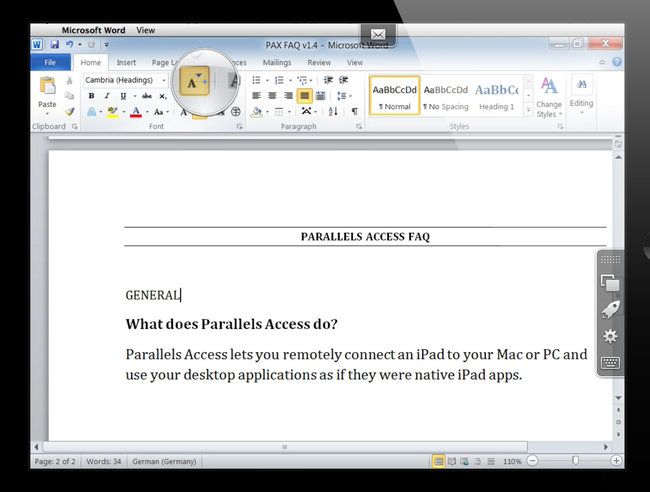The height and width of the screenshot is (492, 650).
Task: Click the Save icon in quick access toolbar
Action: pyautogui.click(x=54, y=44)
